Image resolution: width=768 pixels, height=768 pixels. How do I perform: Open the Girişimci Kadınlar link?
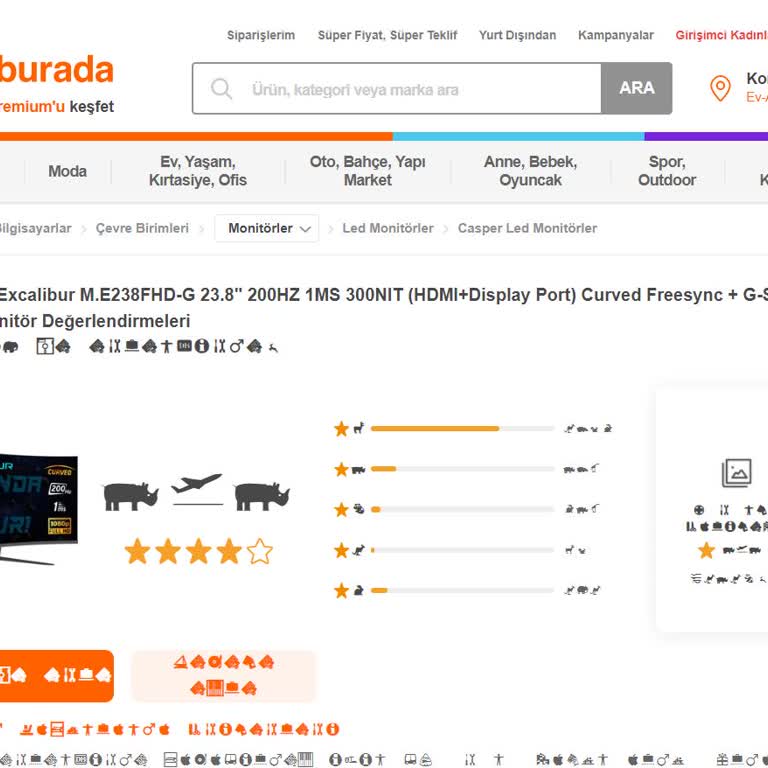point(721,35)
